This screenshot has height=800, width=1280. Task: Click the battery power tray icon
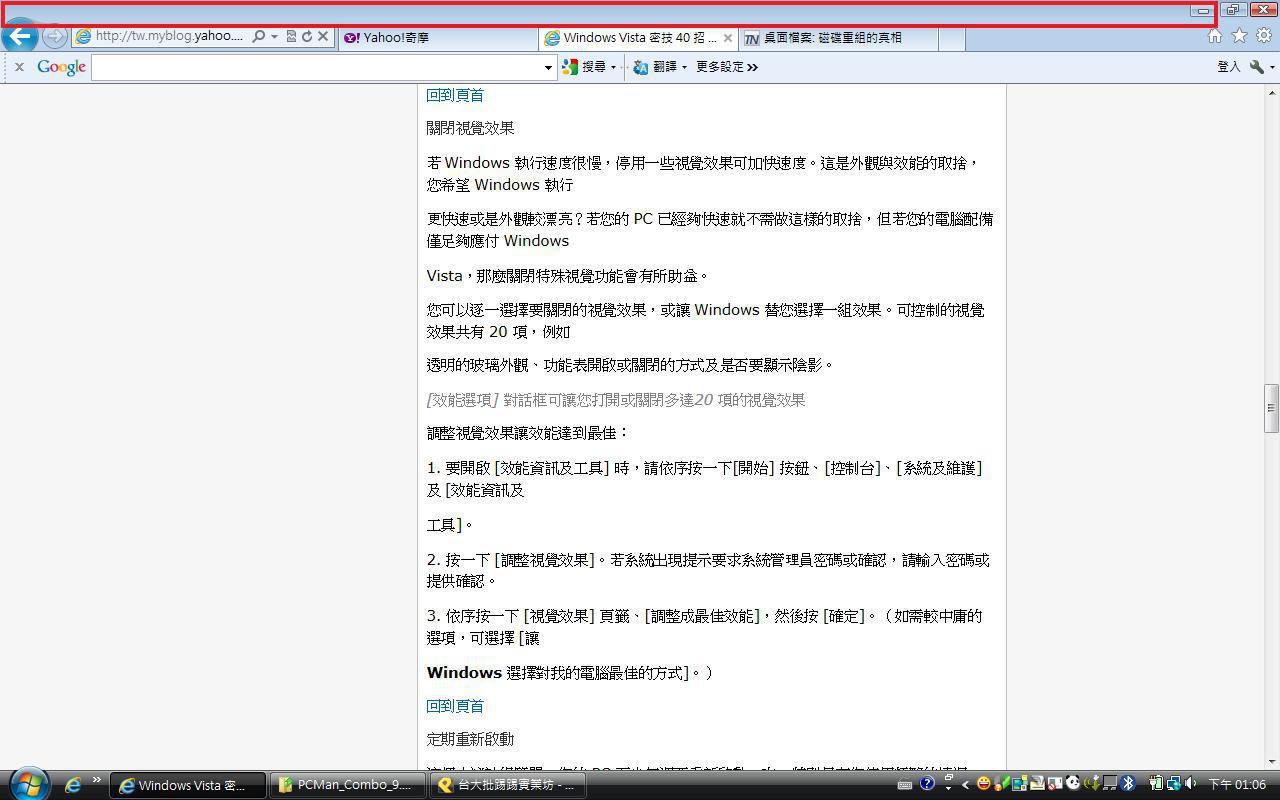pyautogui.click(x=1156, y=784)
